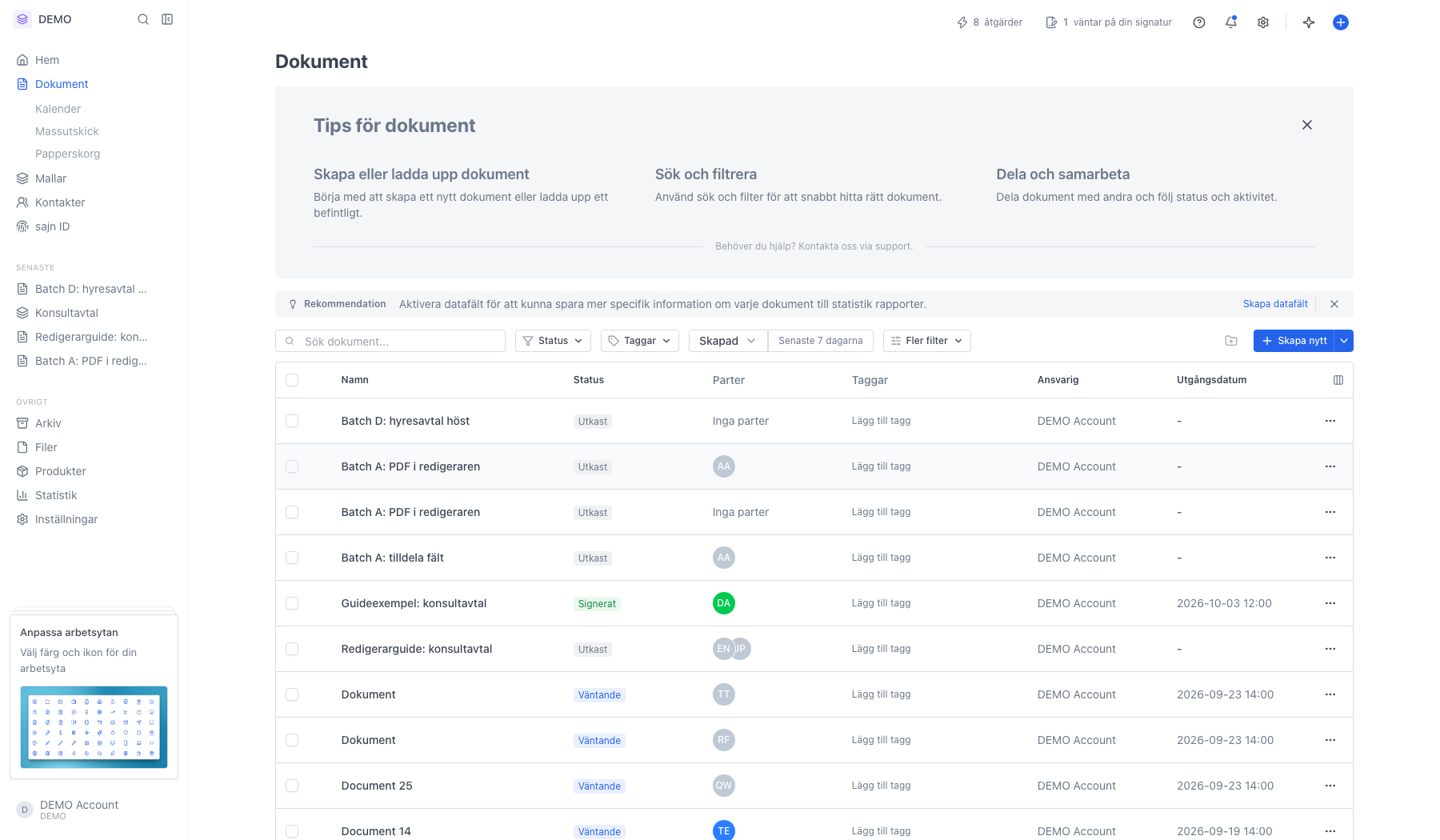Click the workspace color and icon thumbnail
The width and height of the screenshot is (1440, 840).
(94, 727)
